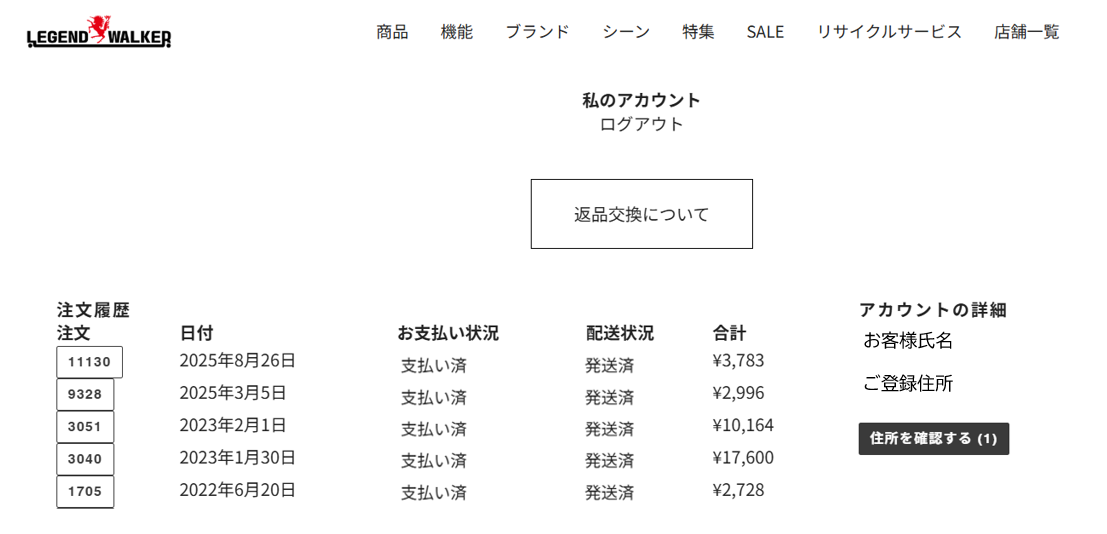Select order number 3051
Screen dimensions: 1107x534
[85, 426]
